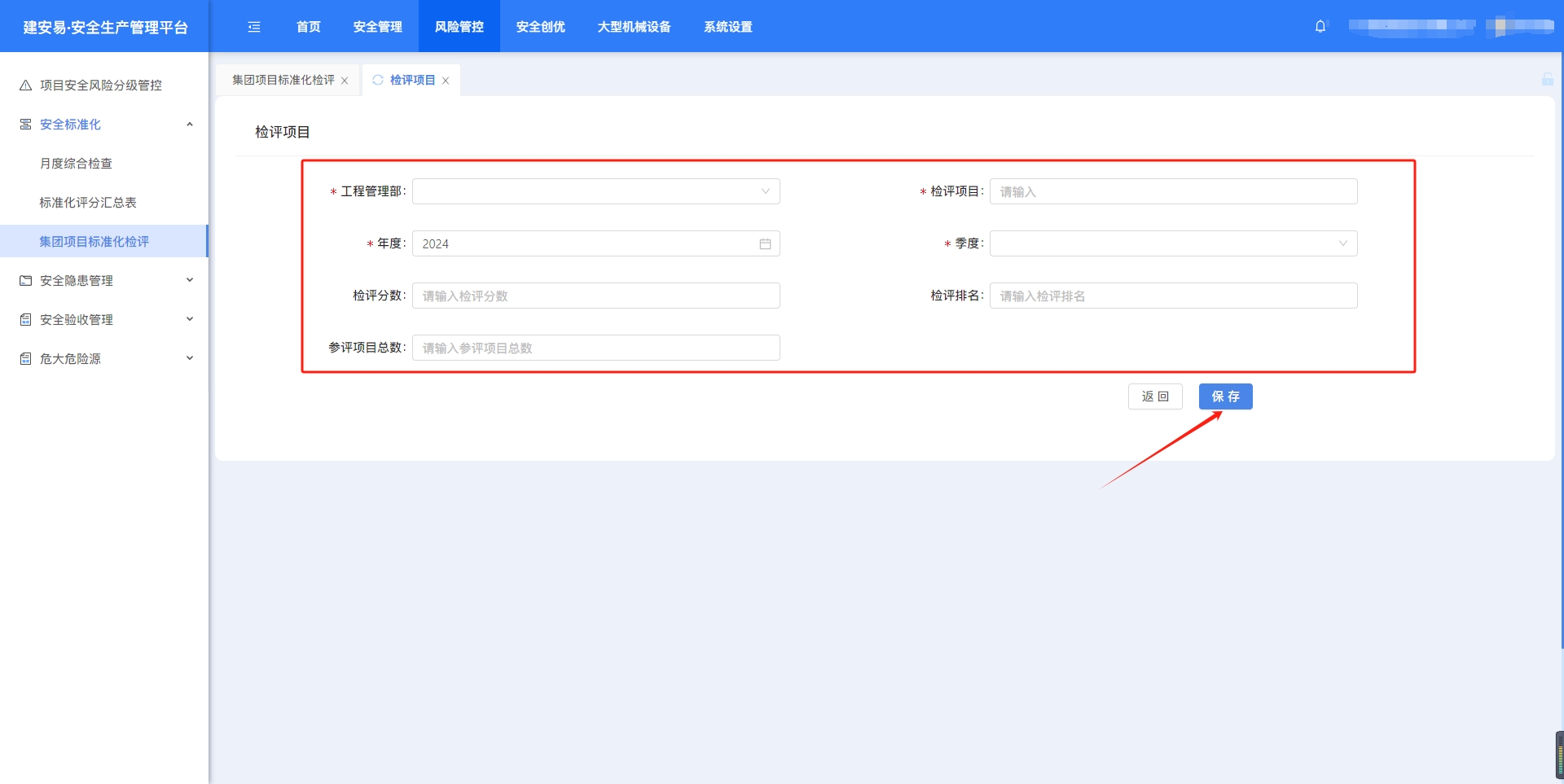Click the 保存 button
Screen dimensions: 1564x784
[x=1225, y=396]
